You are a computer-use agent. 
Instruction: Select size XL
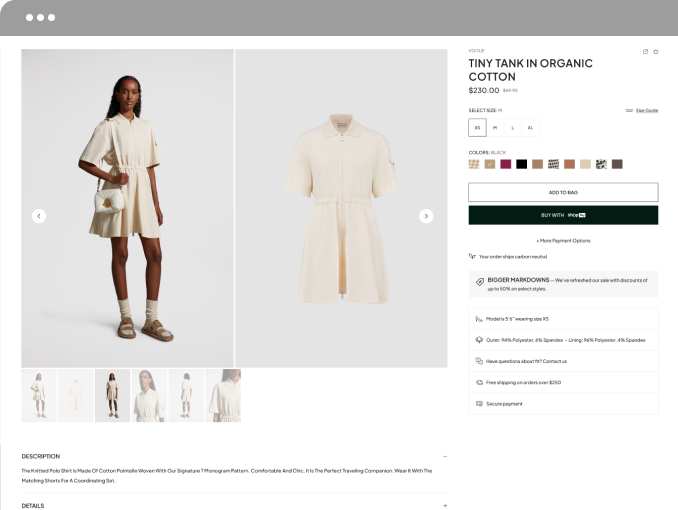pyautogui.click(x=530, y=128)
